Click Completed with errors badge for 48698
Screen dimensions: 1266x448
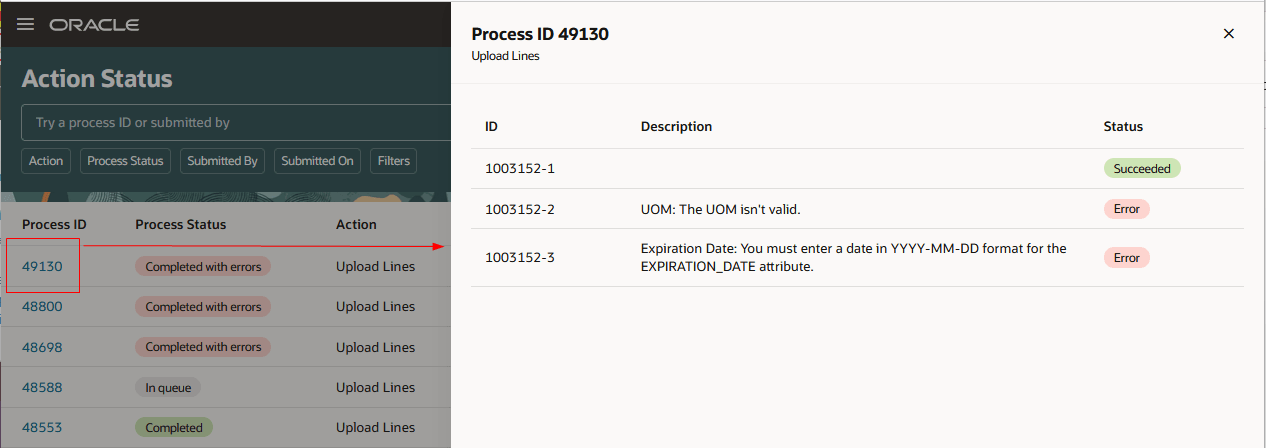click(203, 347)
